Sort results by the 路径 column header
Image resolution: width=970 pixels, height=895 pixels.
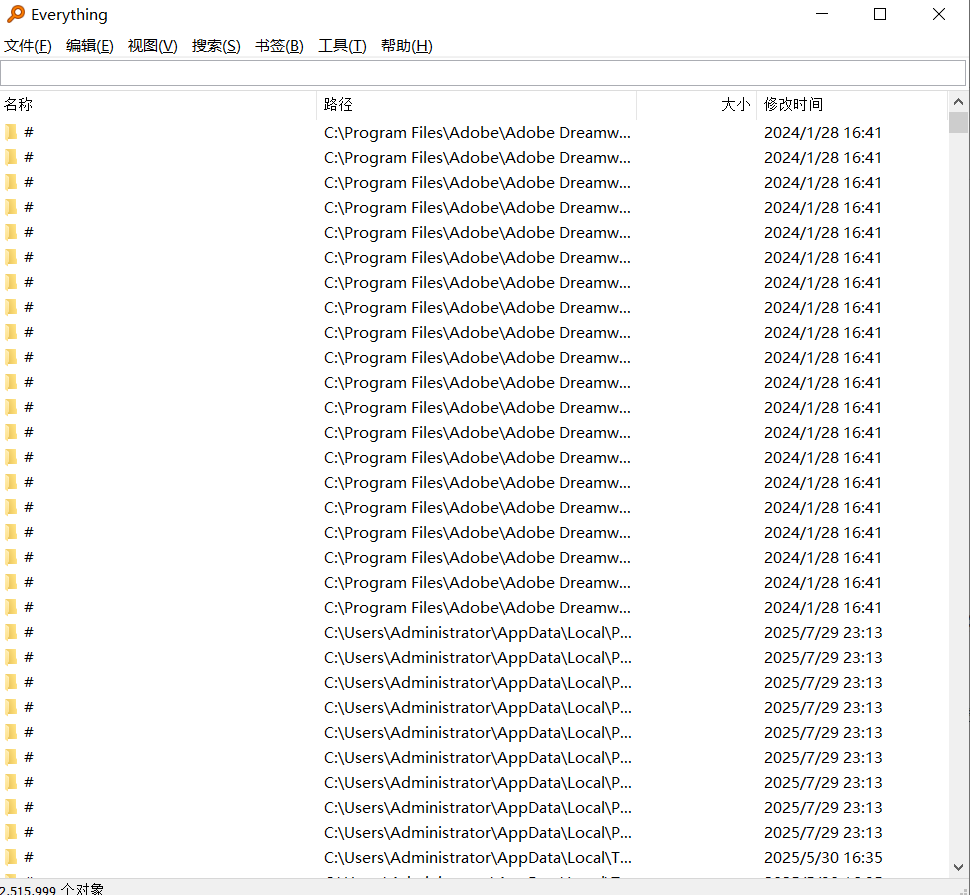coord(475,104)
